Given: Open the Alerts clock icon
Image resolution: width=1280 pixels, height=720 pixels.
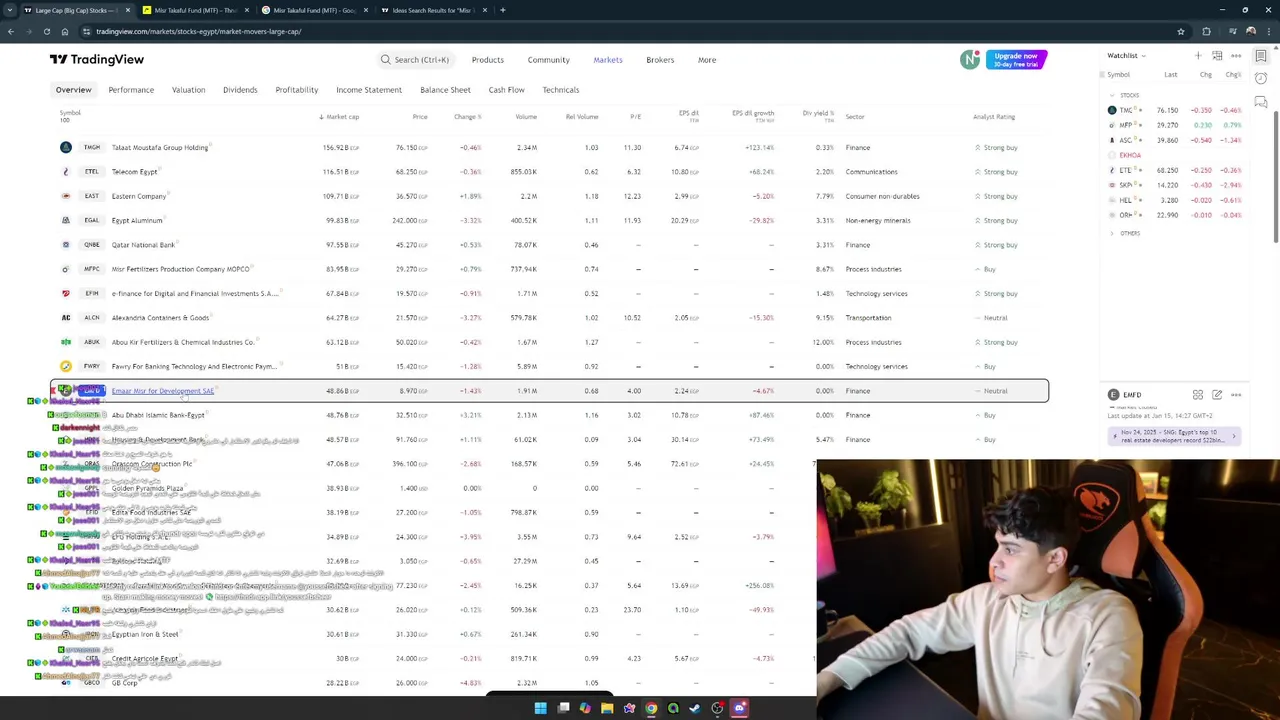Looking at the screenshot, I should coord(1261,79).
